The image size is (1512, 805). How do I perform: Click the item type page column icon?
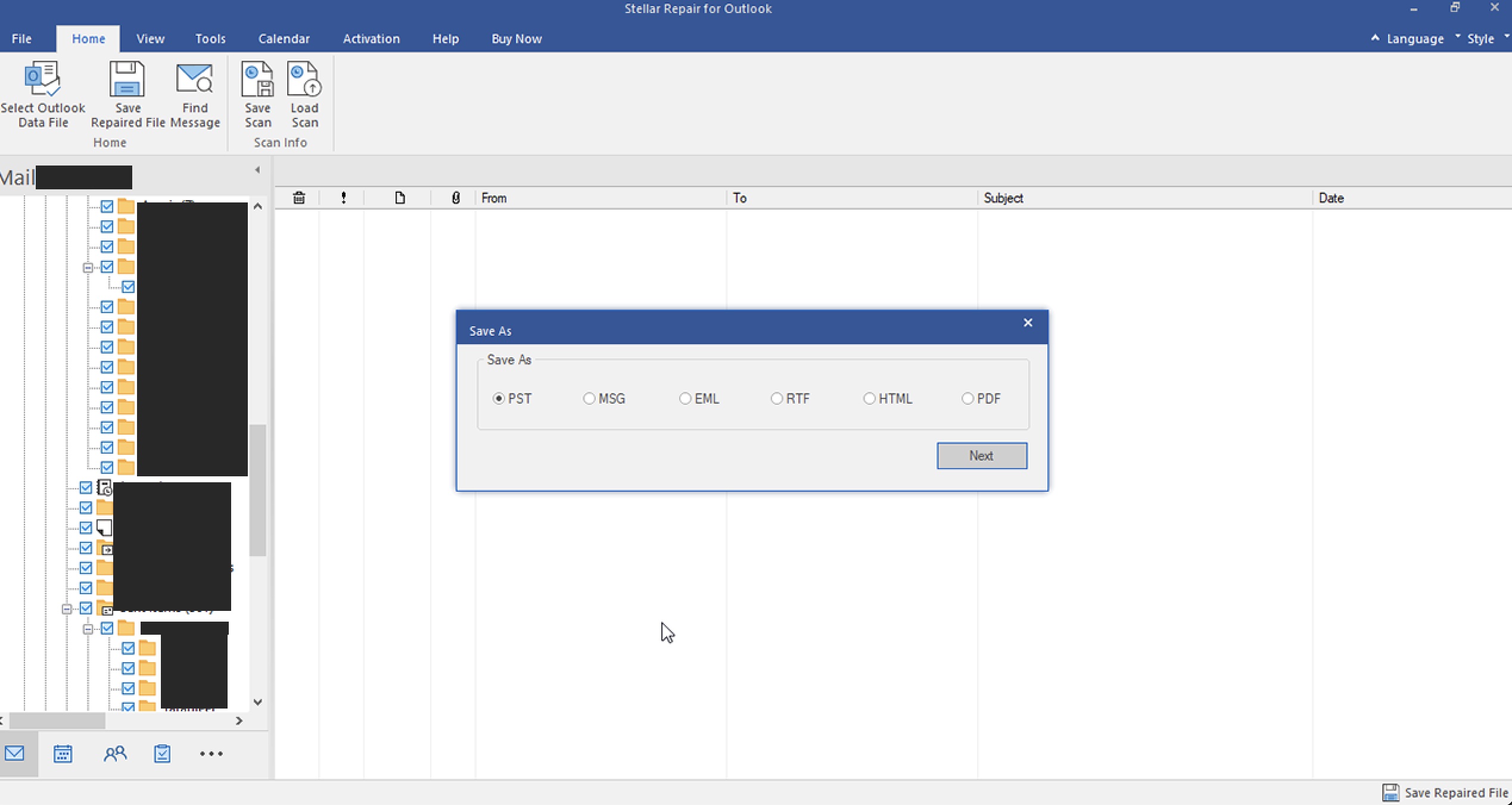pos(400,198)
